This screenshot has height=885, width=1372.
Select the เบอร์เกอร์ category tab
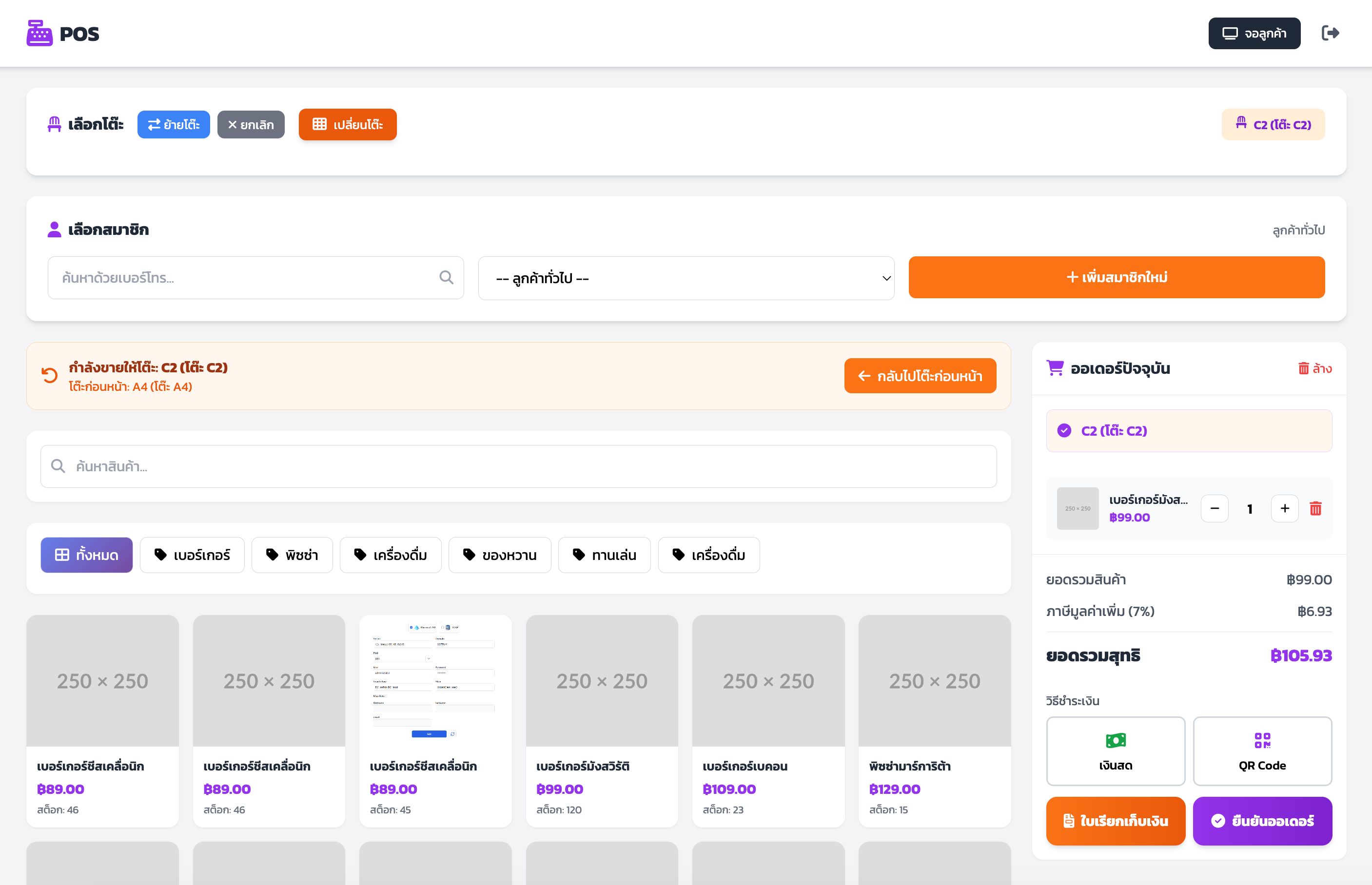point(192,555)
